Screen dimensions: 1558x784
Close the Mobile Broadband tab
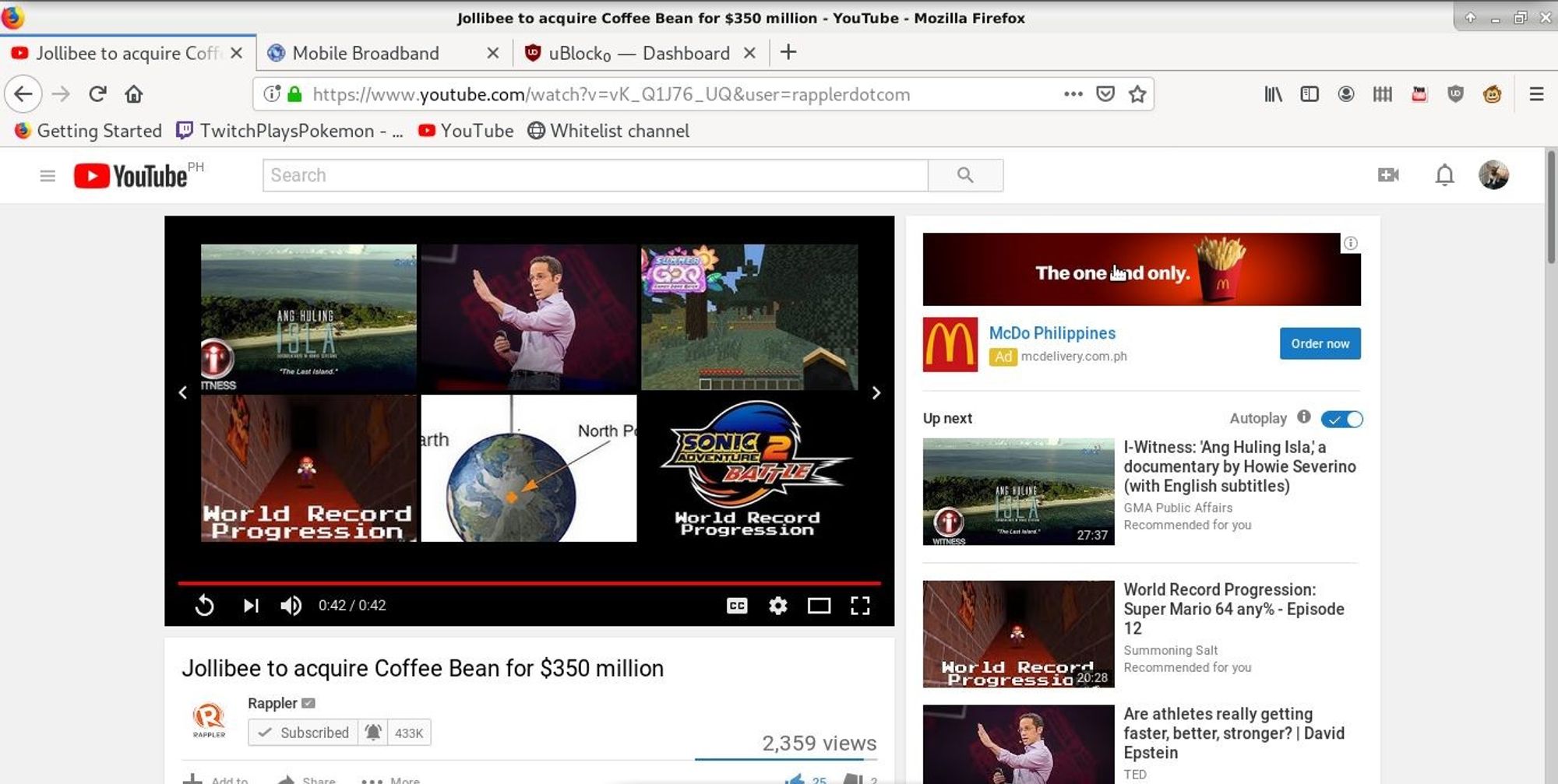(x=492, y=53)
